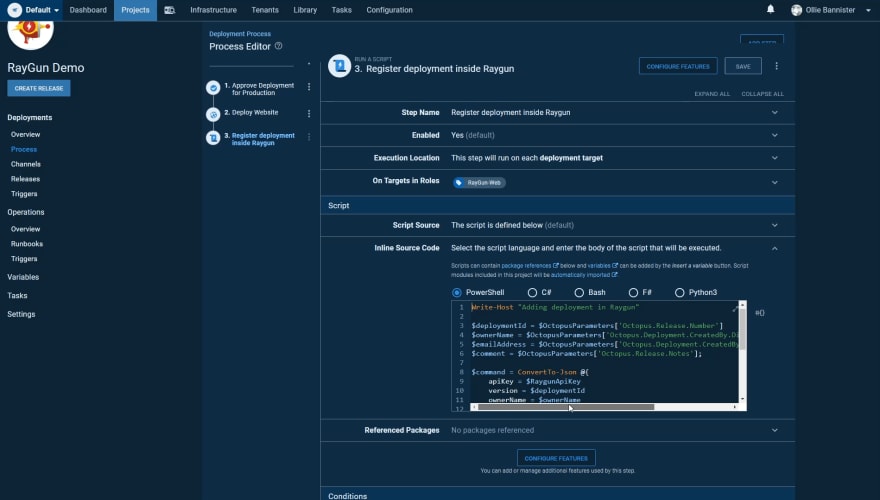Open Tasks in top navigation
880x500 pixels.
(341, 10)
